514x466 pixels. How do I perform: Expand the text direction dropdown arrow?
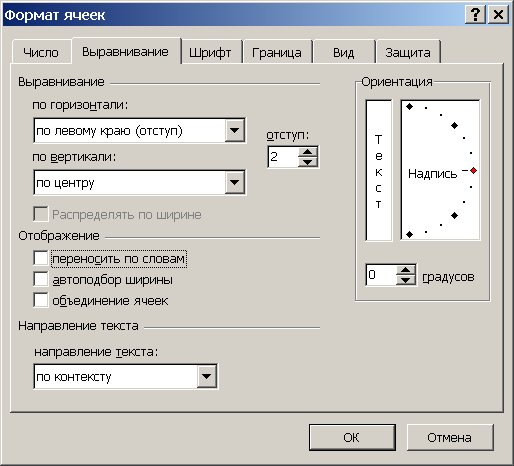click(207, 377)
